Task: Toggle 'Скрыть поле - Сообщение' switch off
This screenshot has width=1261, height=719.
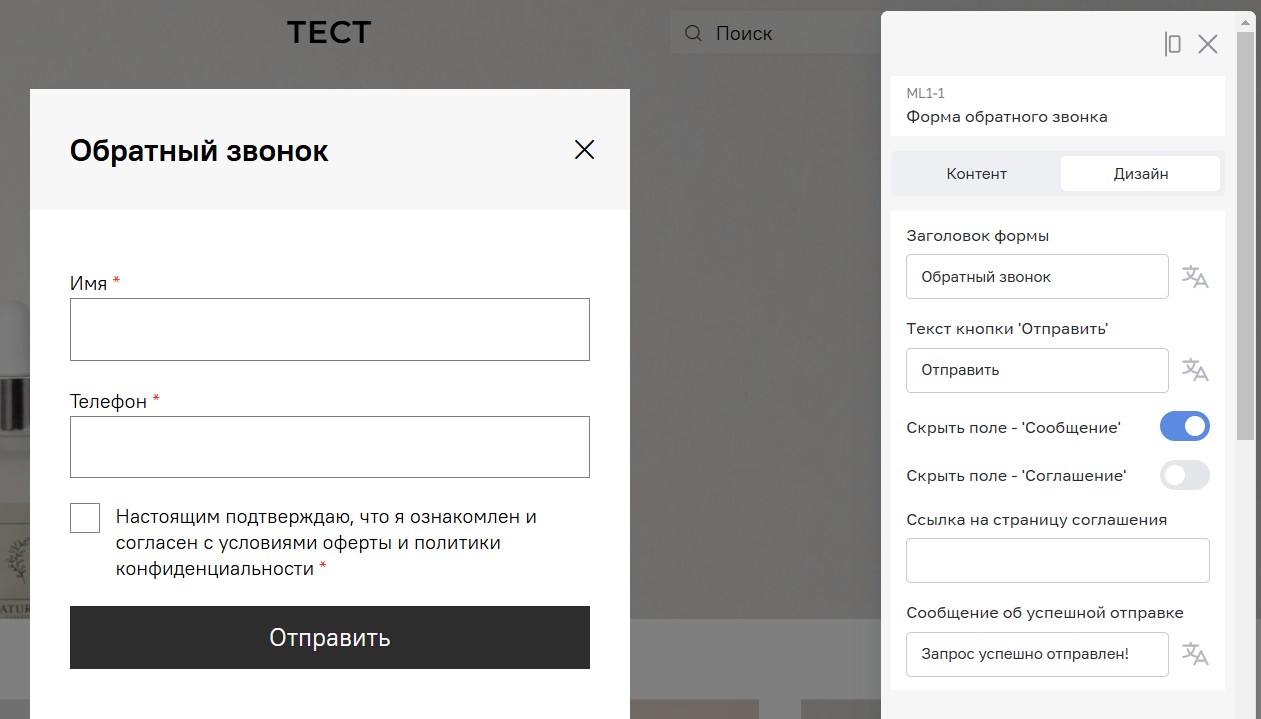Action: tap(1185, 427)
